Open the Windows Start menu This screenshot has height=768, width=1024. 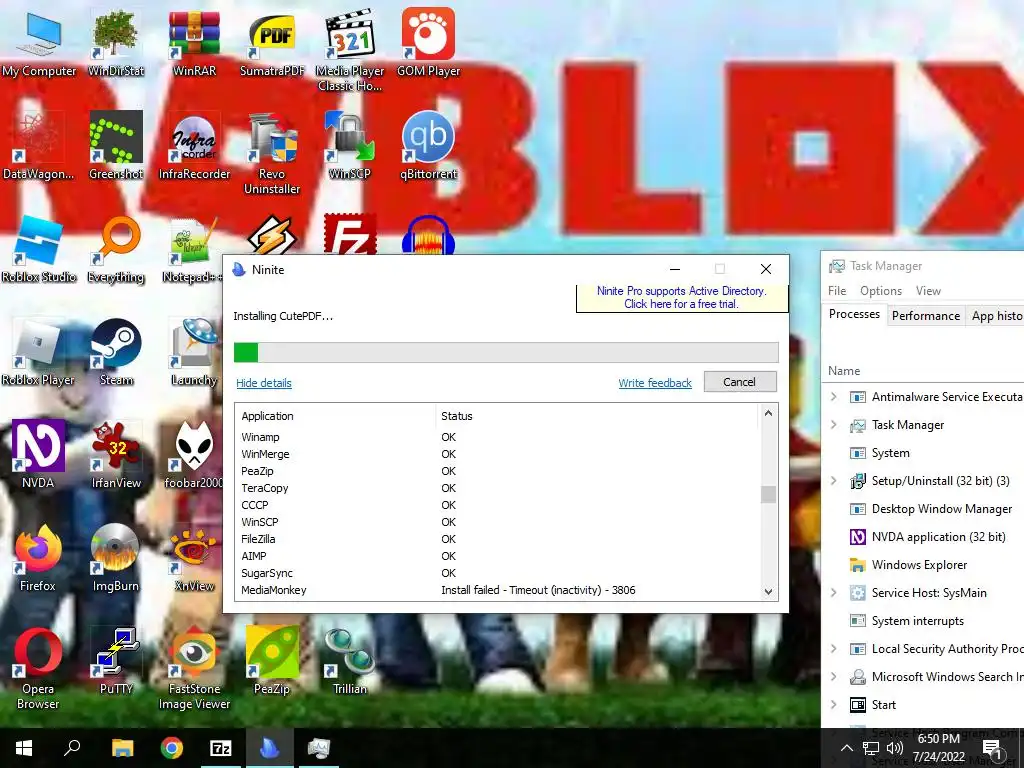click(x=24, y=748)
